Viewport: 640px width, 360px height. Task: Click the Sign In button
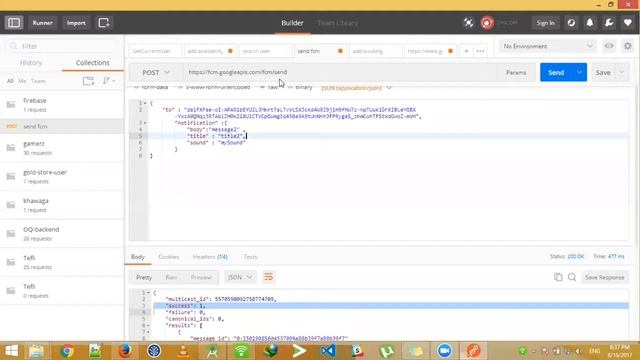545,23
